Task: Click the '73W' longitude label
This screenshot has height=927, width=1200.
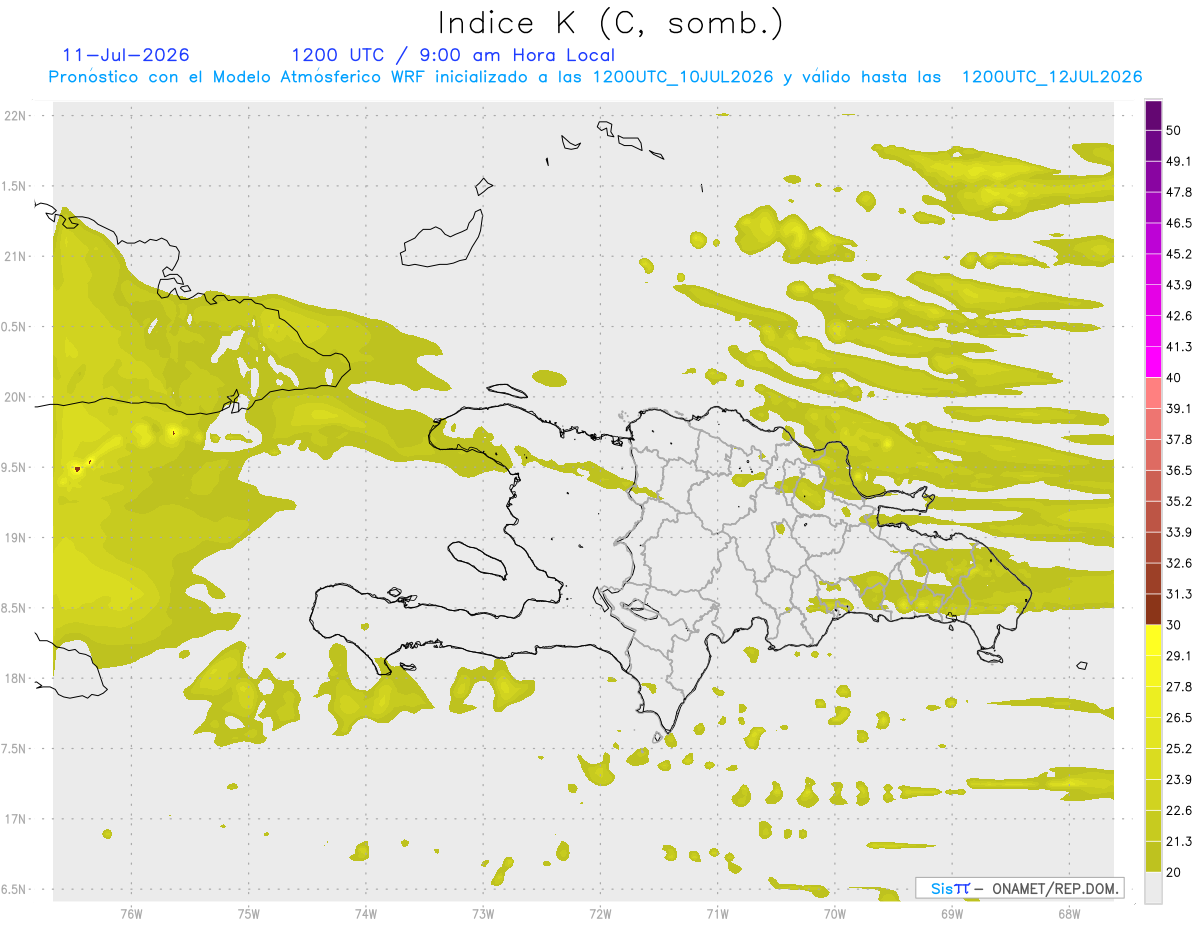Action: coord(482,914)
